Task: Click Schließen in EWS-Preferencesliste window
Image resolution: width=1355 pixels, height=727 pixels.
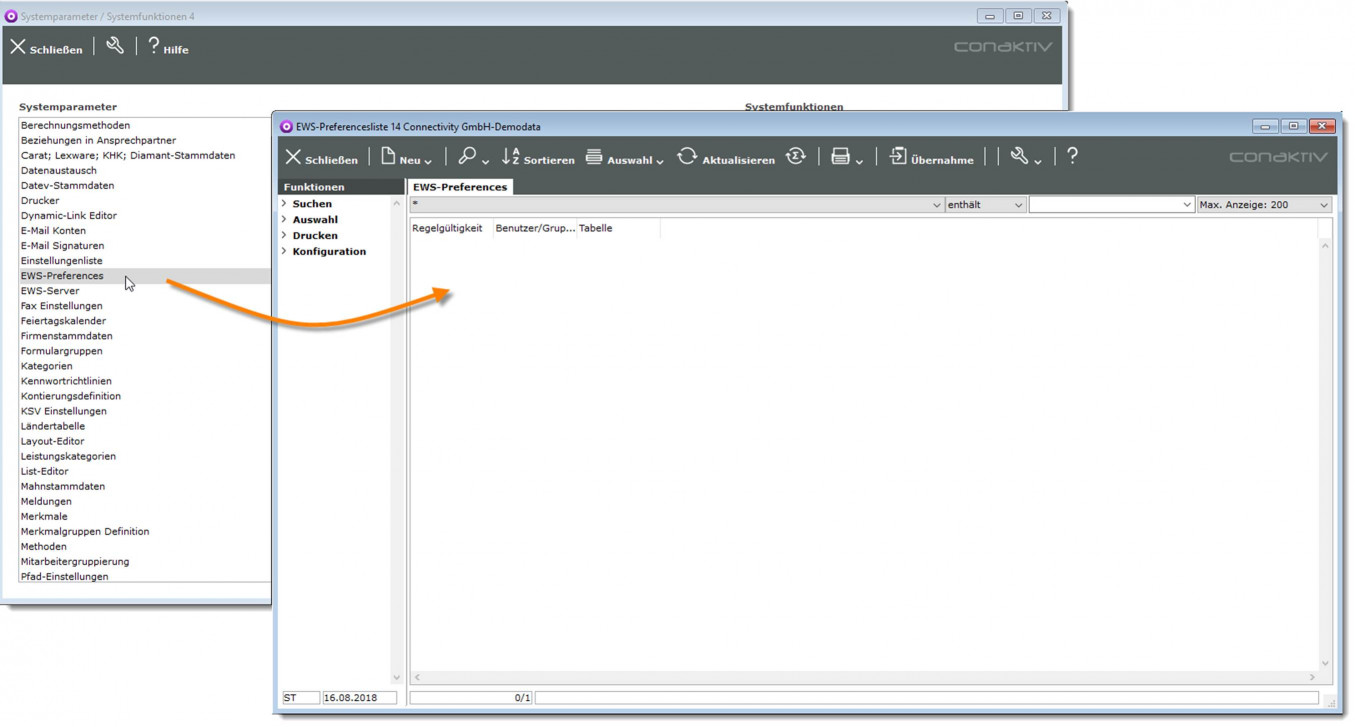Action: 321,158
